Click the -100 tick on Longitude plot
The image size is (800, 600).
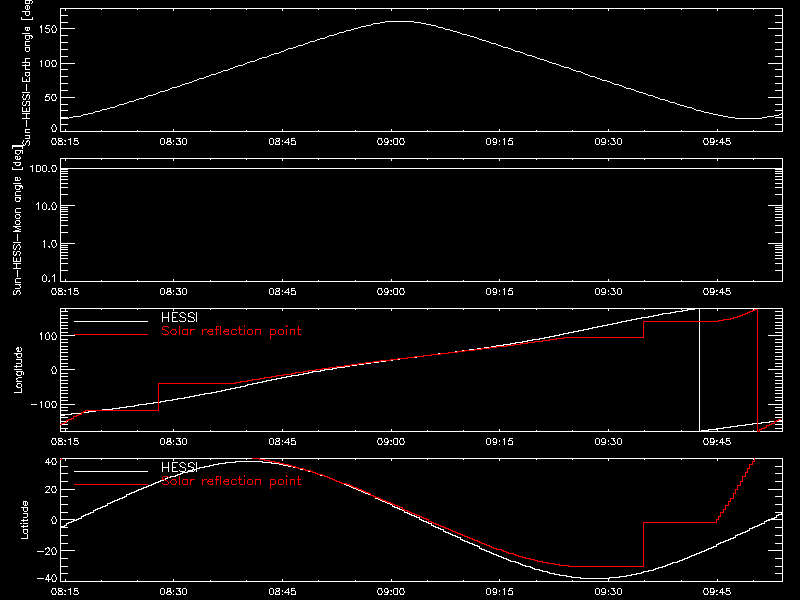[x=44, y=404]
